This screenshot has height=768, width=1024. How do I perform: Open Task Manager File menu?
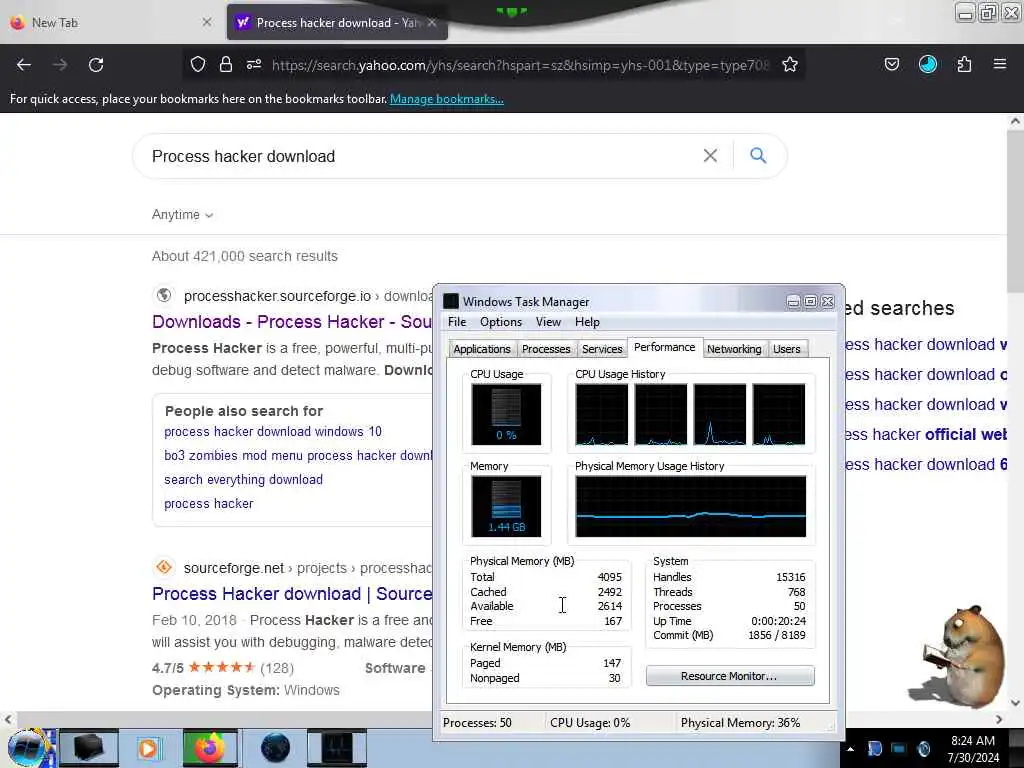point(456,322)
